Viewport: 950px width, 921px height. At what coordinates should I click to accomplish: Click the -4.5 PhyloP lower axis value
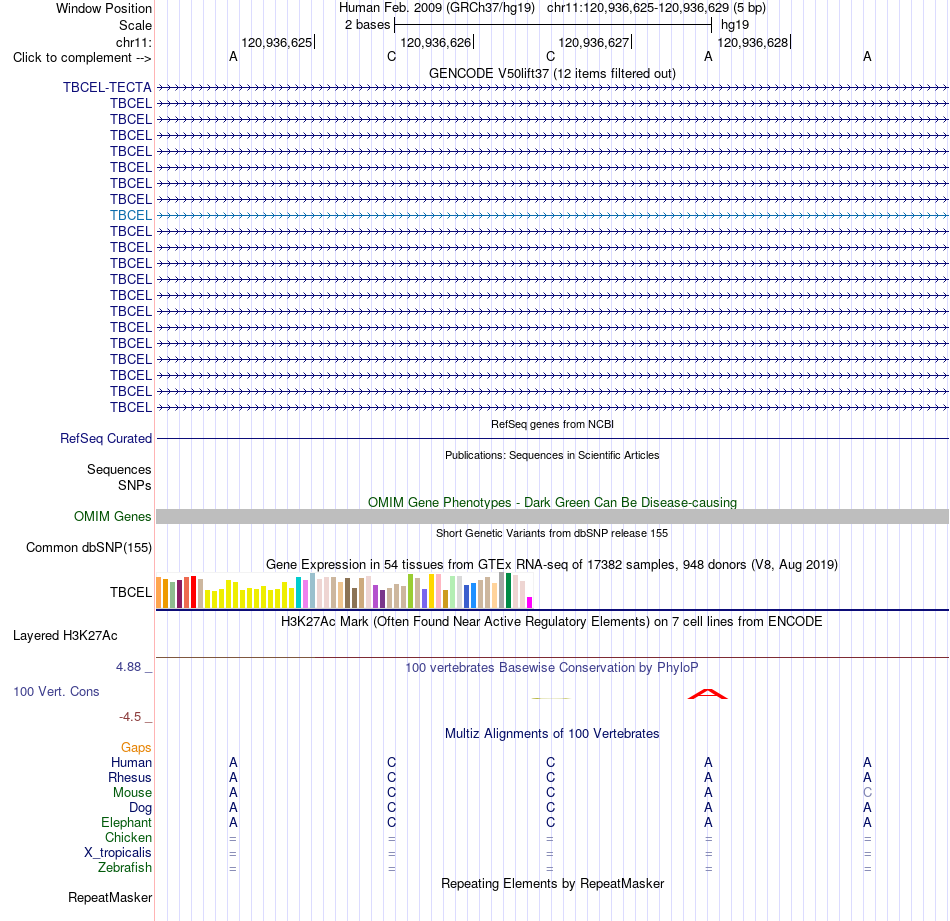click(130, 717)
